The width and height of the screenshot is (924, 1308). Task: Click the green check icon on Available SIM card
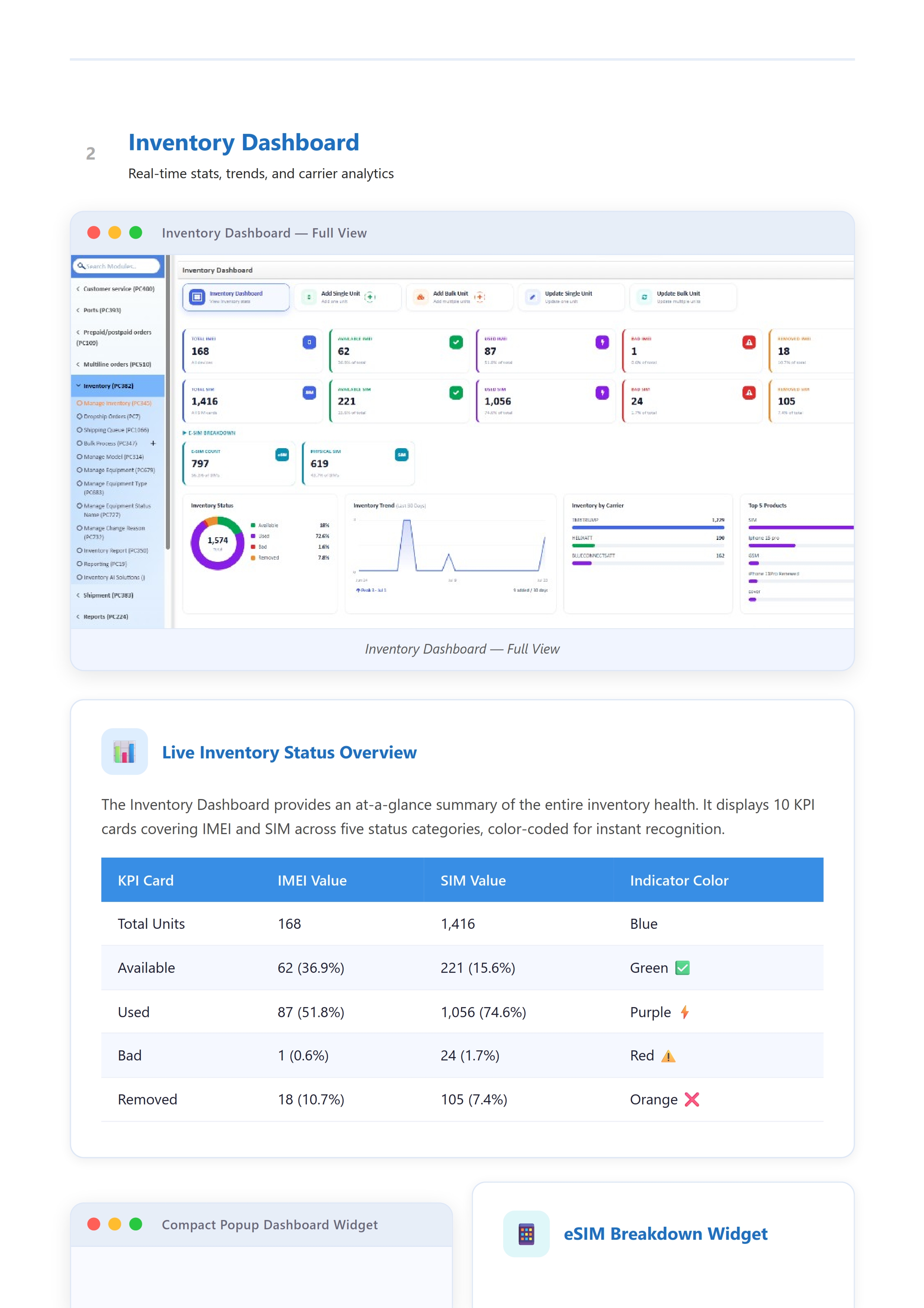click(x=456, y=393)
